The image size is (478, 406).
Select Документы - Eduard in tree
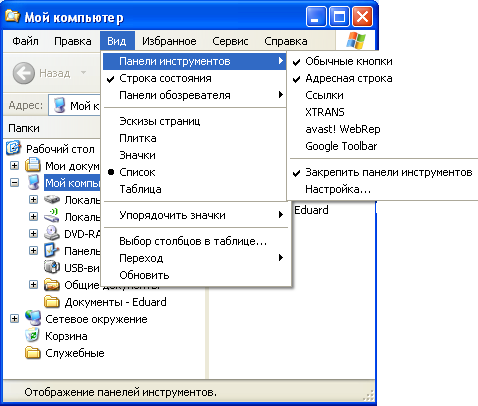coord(115,302)
